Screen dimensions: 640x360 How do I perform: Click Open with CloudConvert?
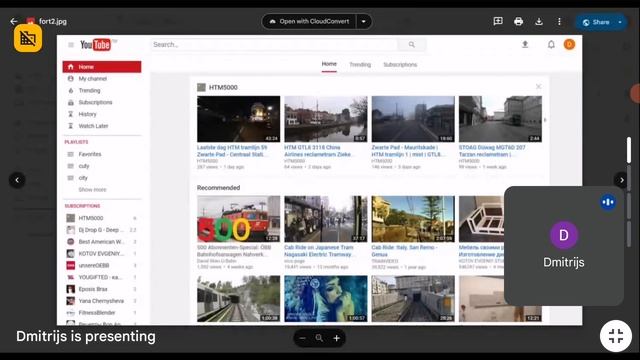pyautogui.click(x=309, y=21)
